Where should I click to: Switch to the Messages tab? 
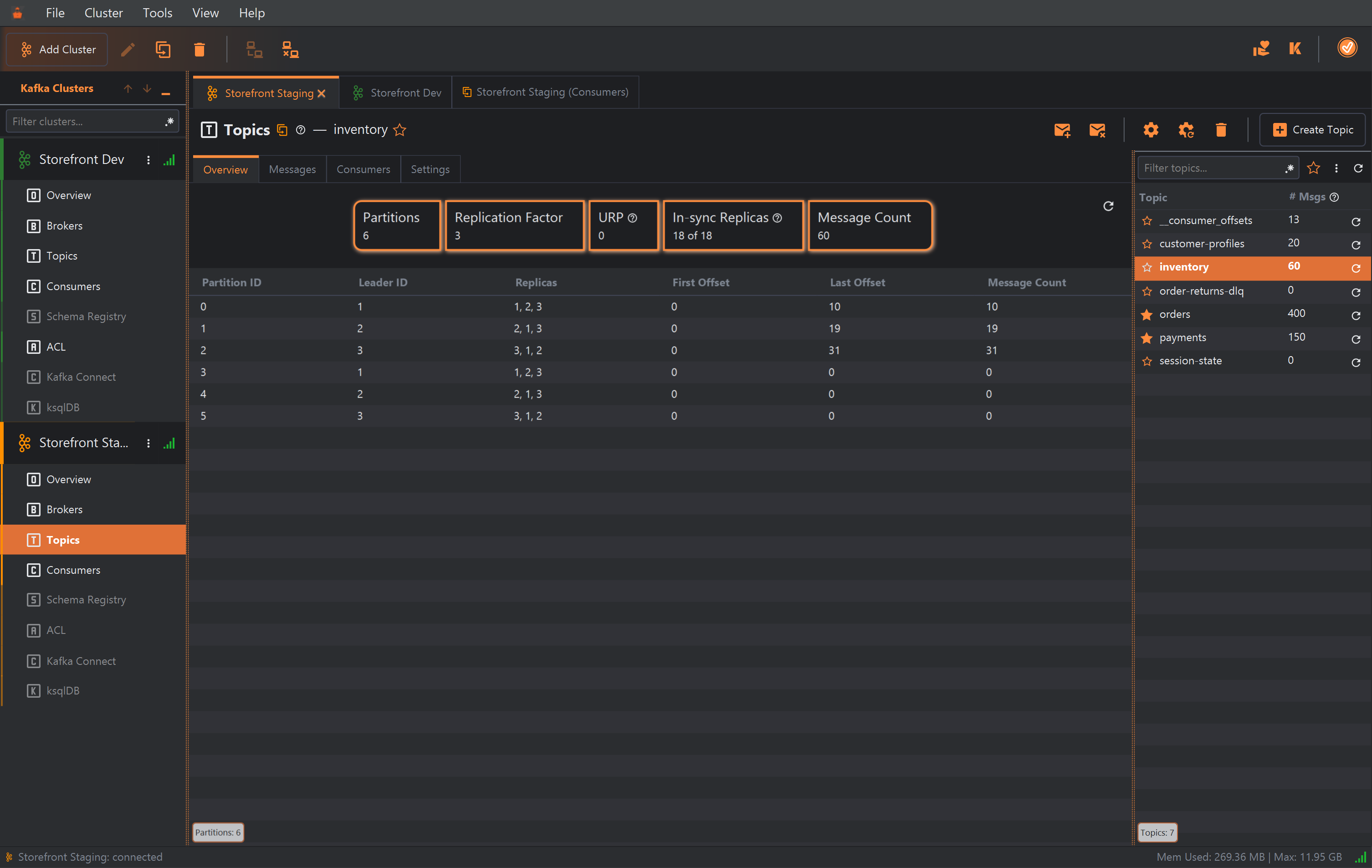click(292, 169)
